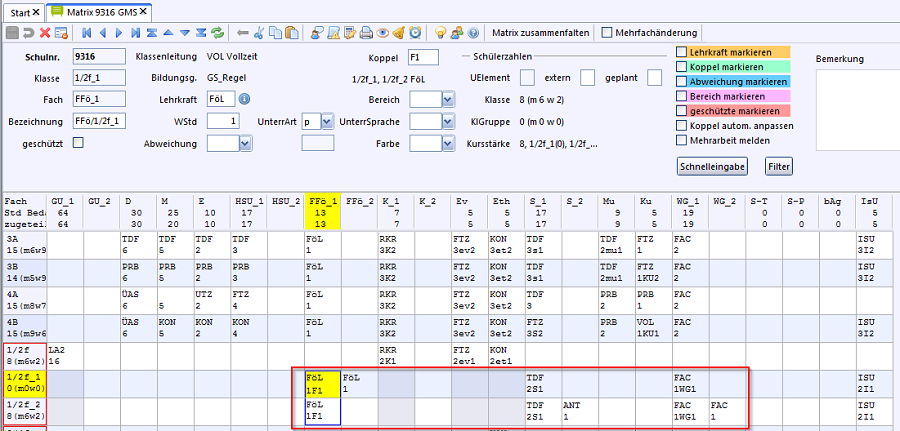The height and width of the screenshot is (431, 900).
Task: Click the green refresh arrows icon
Action: click(x=217, y=33)
